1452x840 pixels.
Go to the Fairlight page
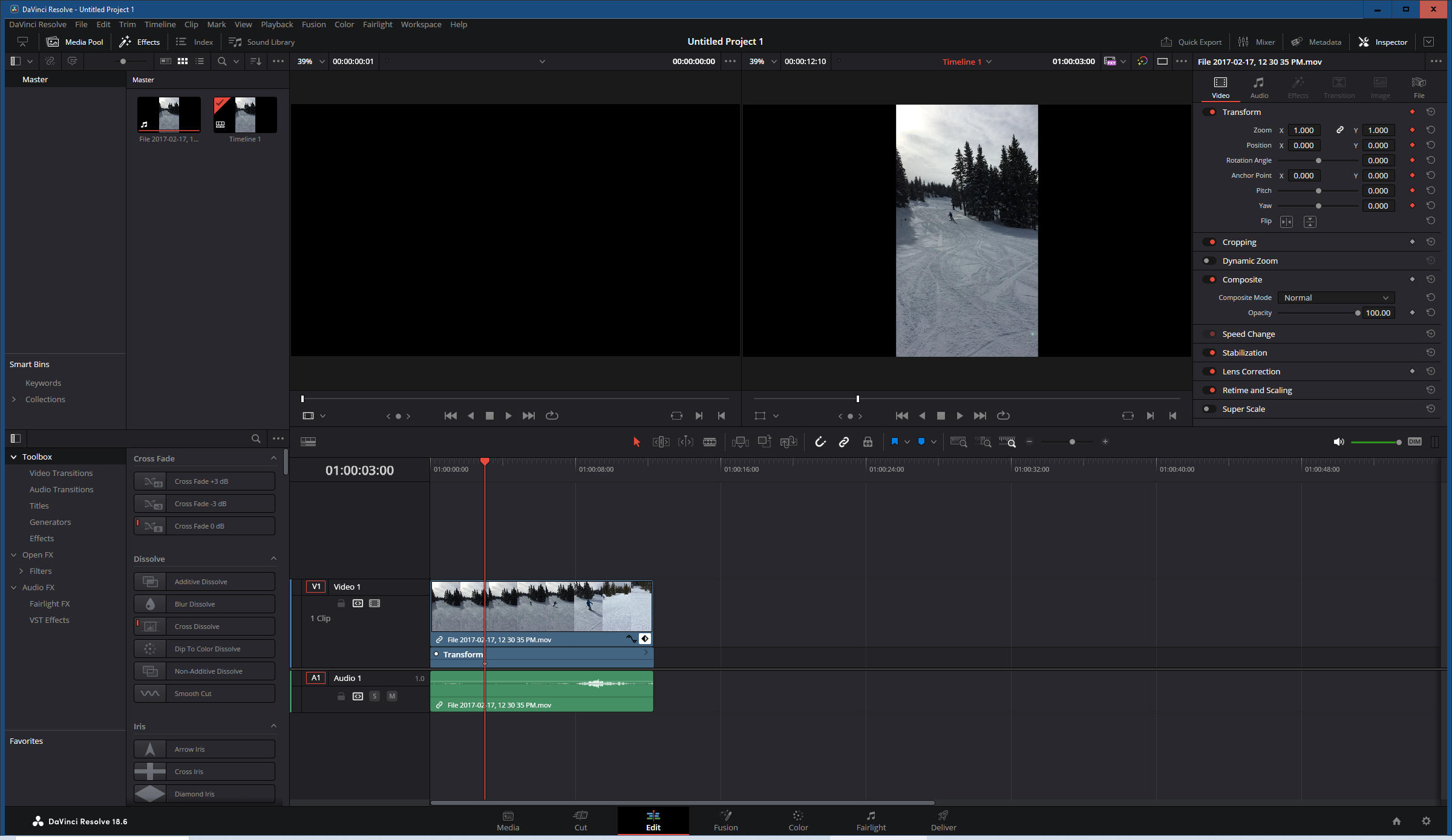tap(871, 821)
